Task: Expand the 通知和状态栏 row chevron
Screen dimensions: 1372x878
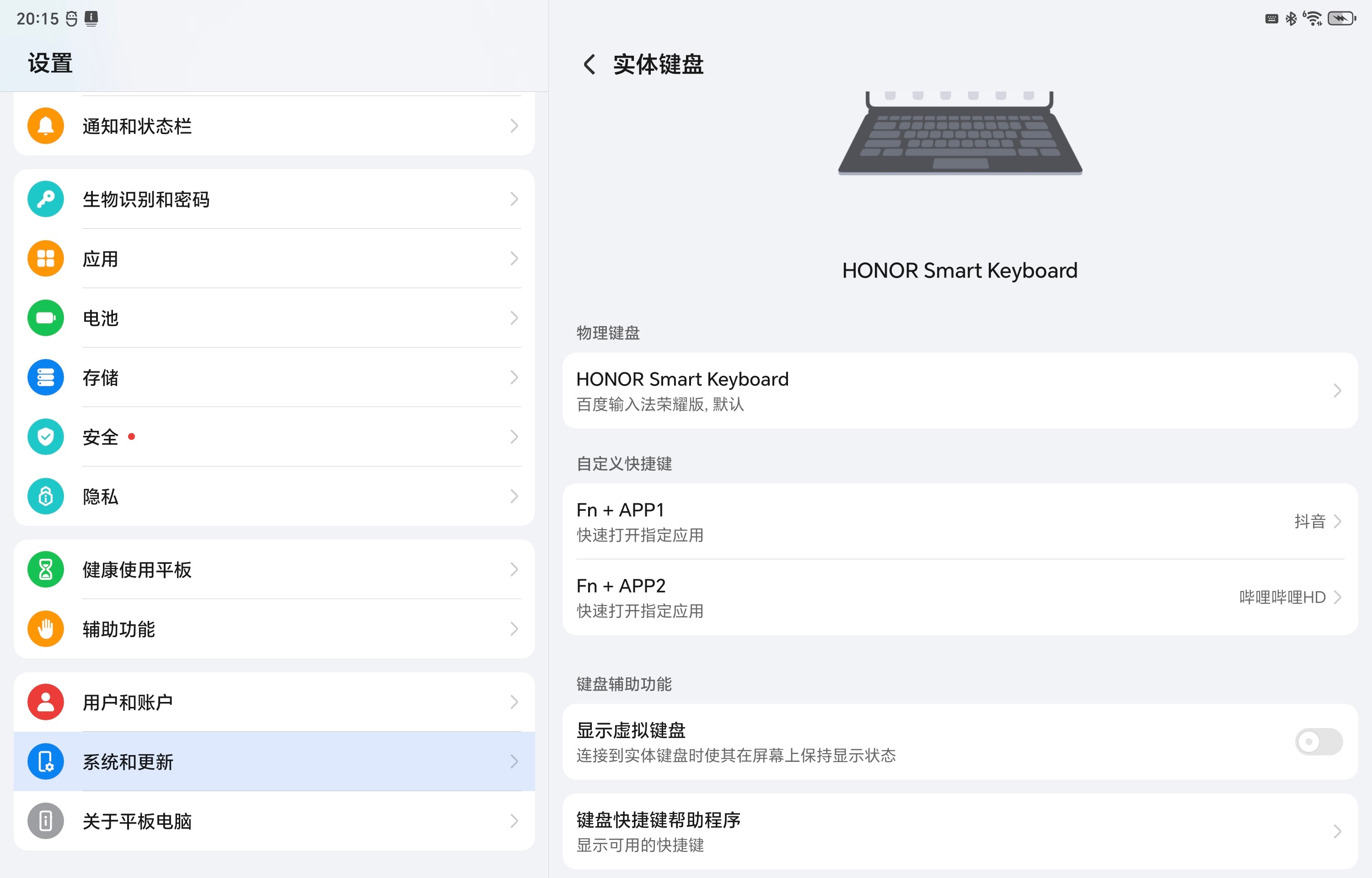Action: pos(514,125)
